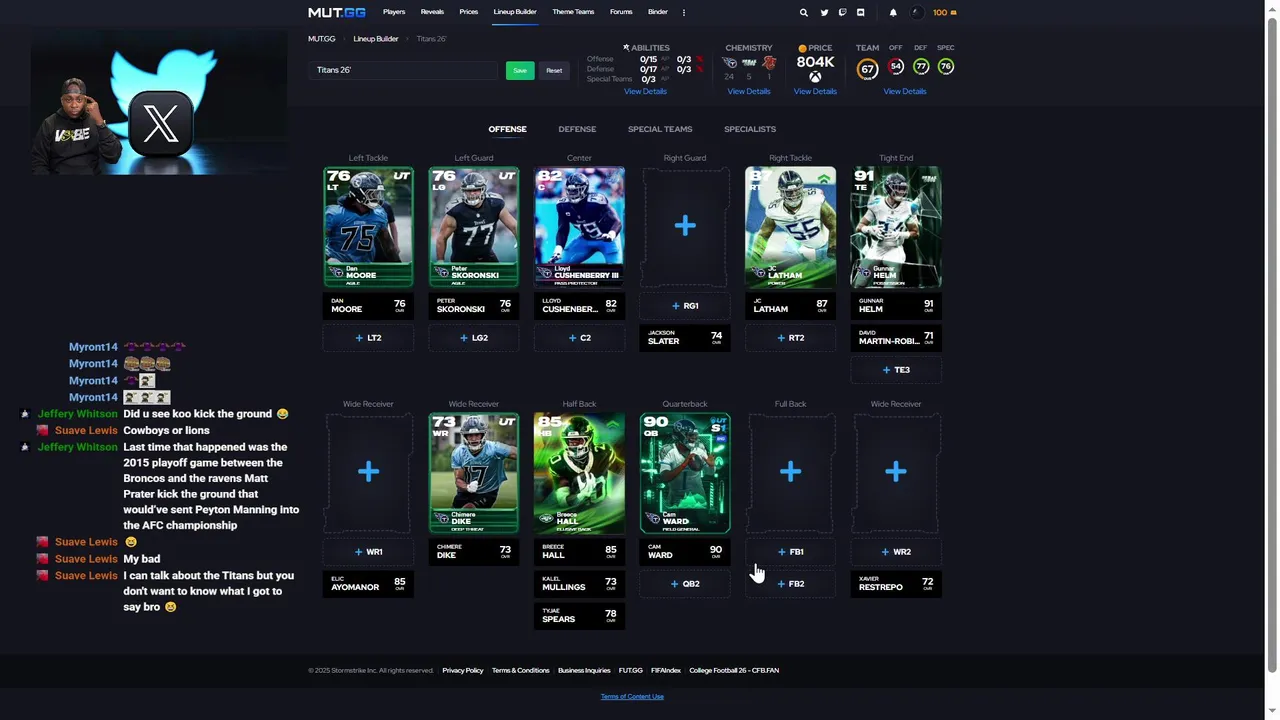
Task: Add starter via the WR1 plus button
Action: point(368,552)
